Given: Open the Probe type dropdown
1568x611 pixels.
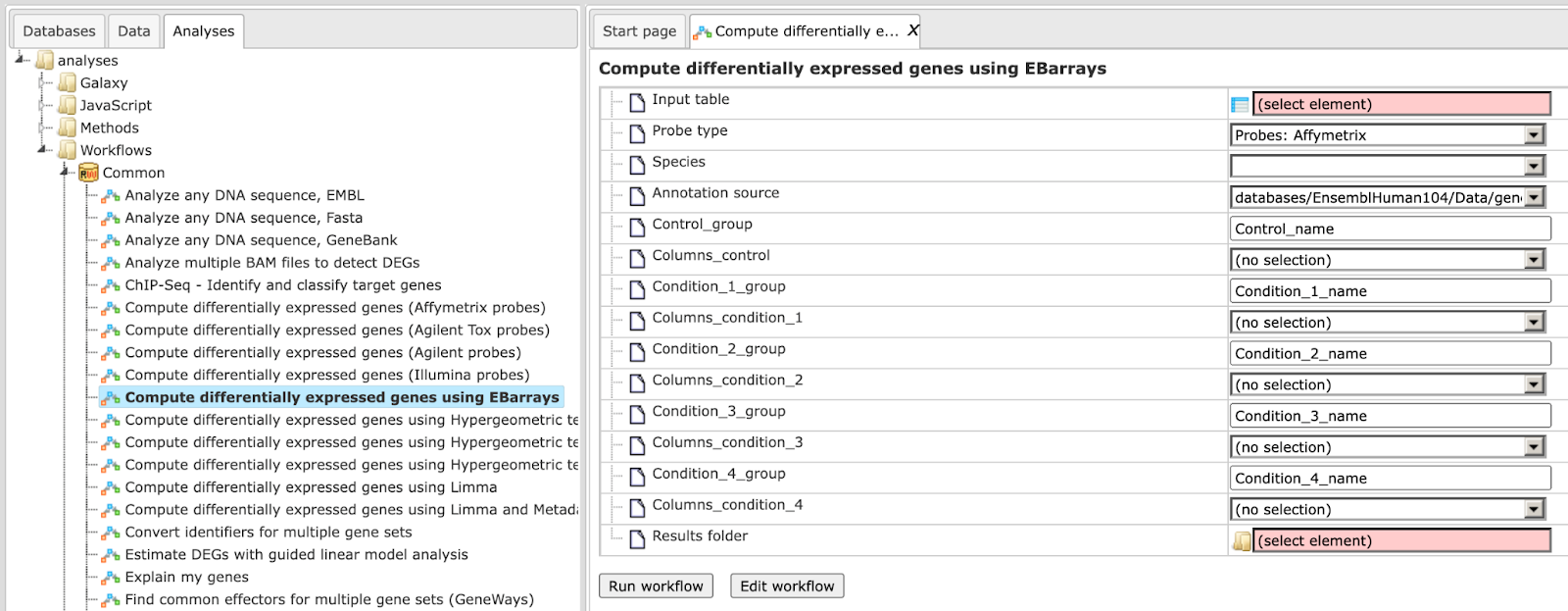Looking at the screenshot, I should click(x=1535, y=135).
